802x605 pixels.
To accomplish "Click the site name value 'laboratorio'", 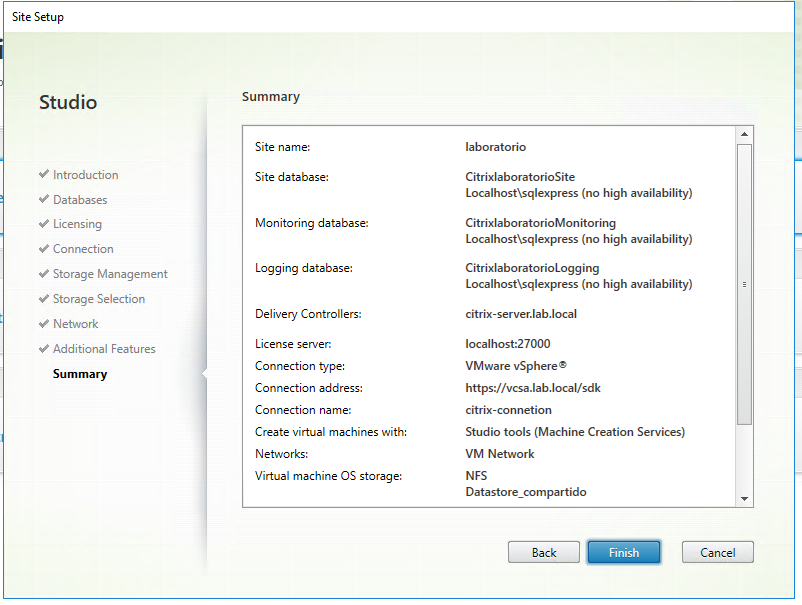I will click(x=495, y=147).
